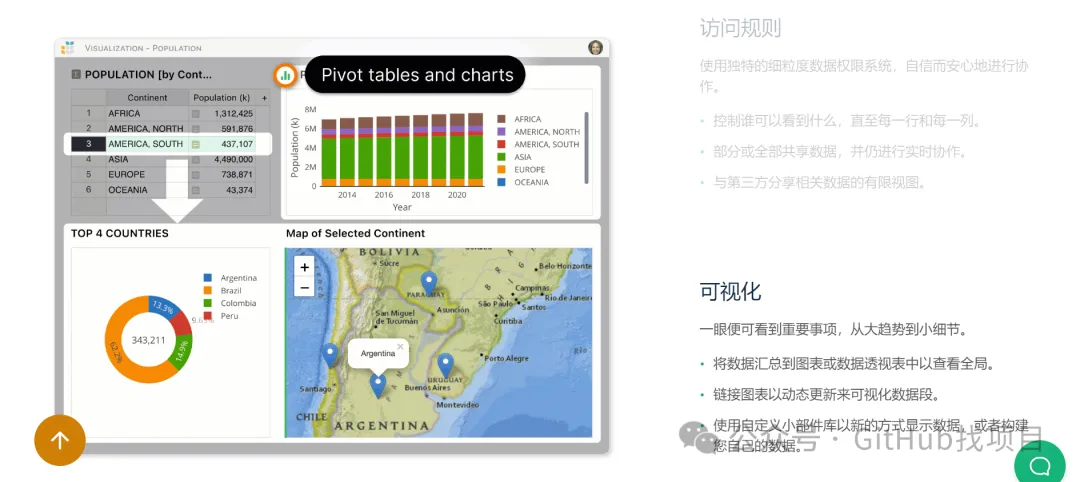This screenshot has height=482, width=1080.
Task: Click the row icon beside 738,871
Action: click(196, 175)
